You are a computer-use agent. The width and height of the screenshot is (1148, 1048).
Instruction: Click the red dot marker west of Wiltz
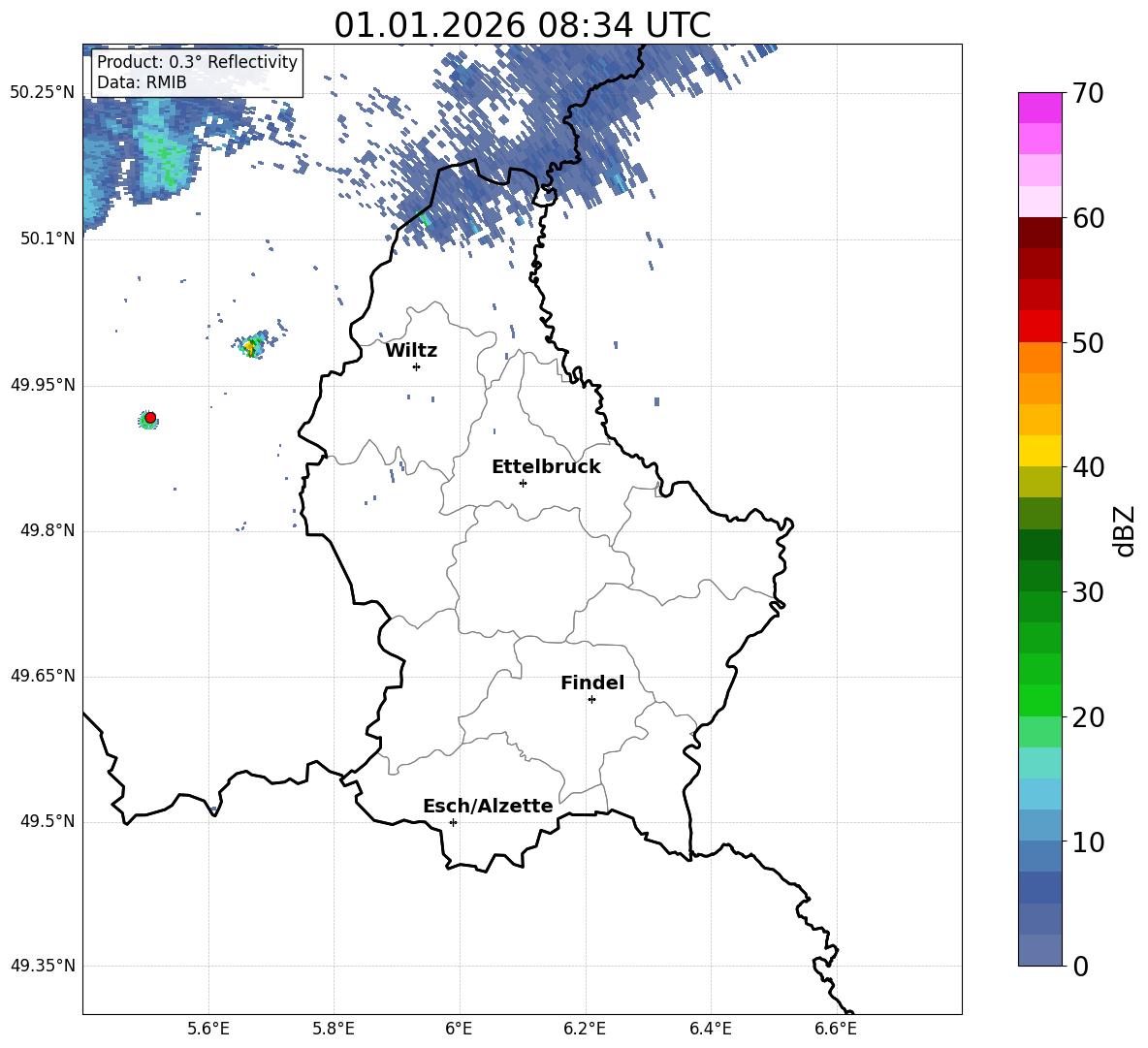point(150,418)
